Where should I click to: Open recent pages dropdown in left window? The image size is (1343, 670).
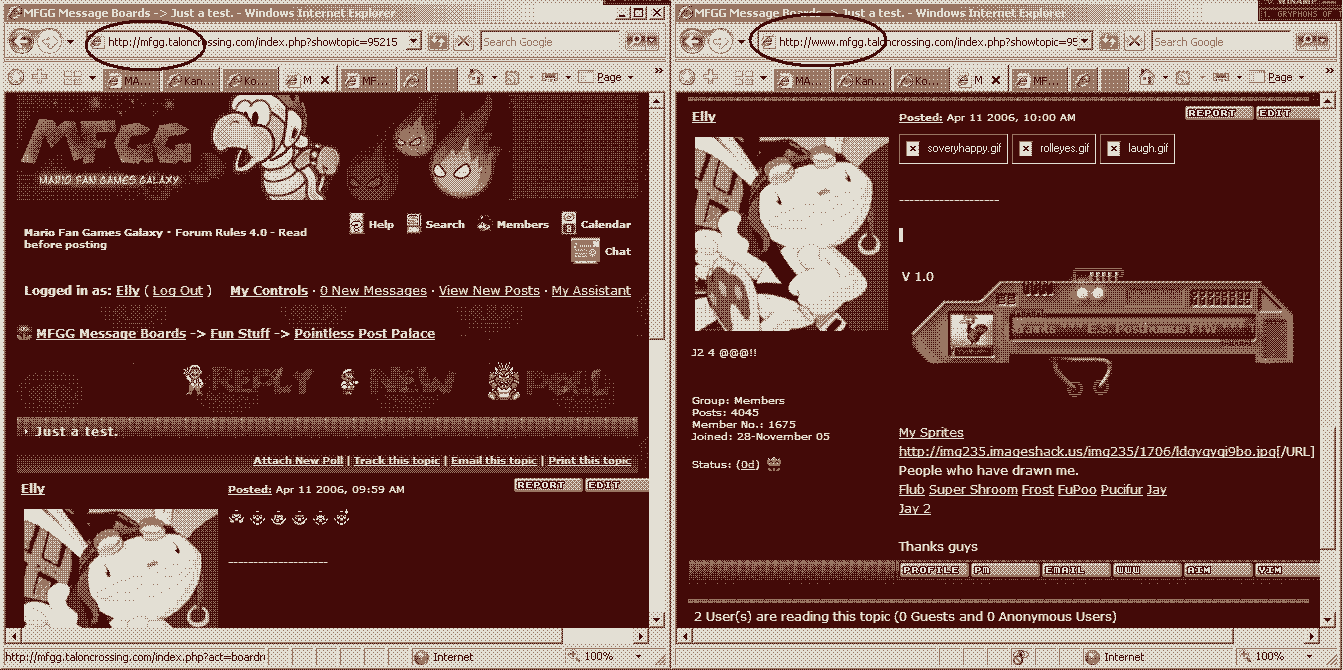point(70,42)
